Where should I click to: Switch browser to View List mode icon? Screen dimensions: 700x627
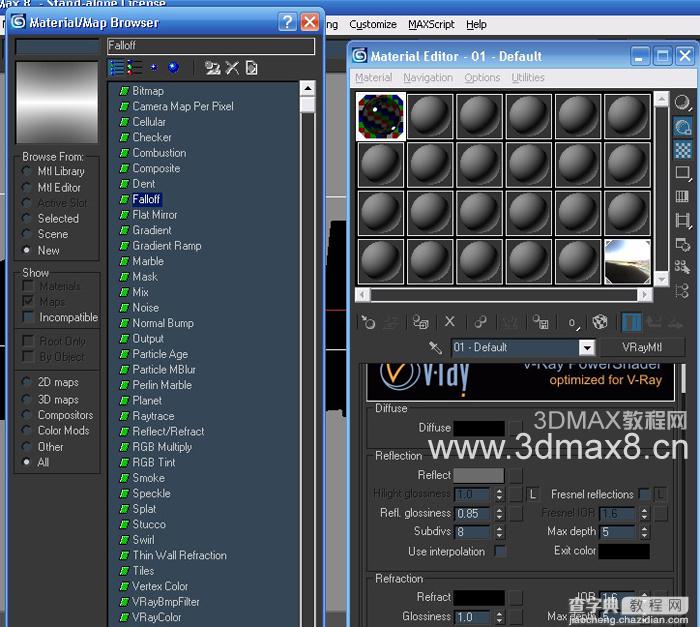[x=117, y=68]
